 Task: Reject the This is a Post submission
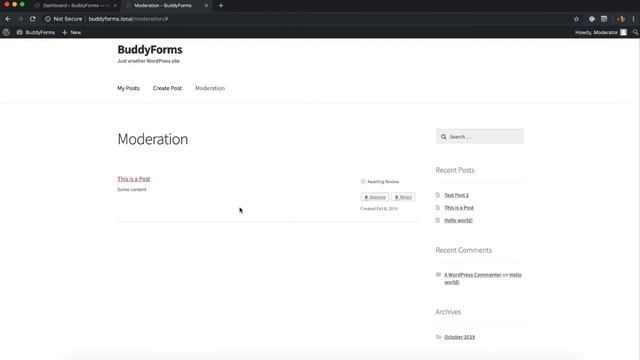click(x=403, y=197)
